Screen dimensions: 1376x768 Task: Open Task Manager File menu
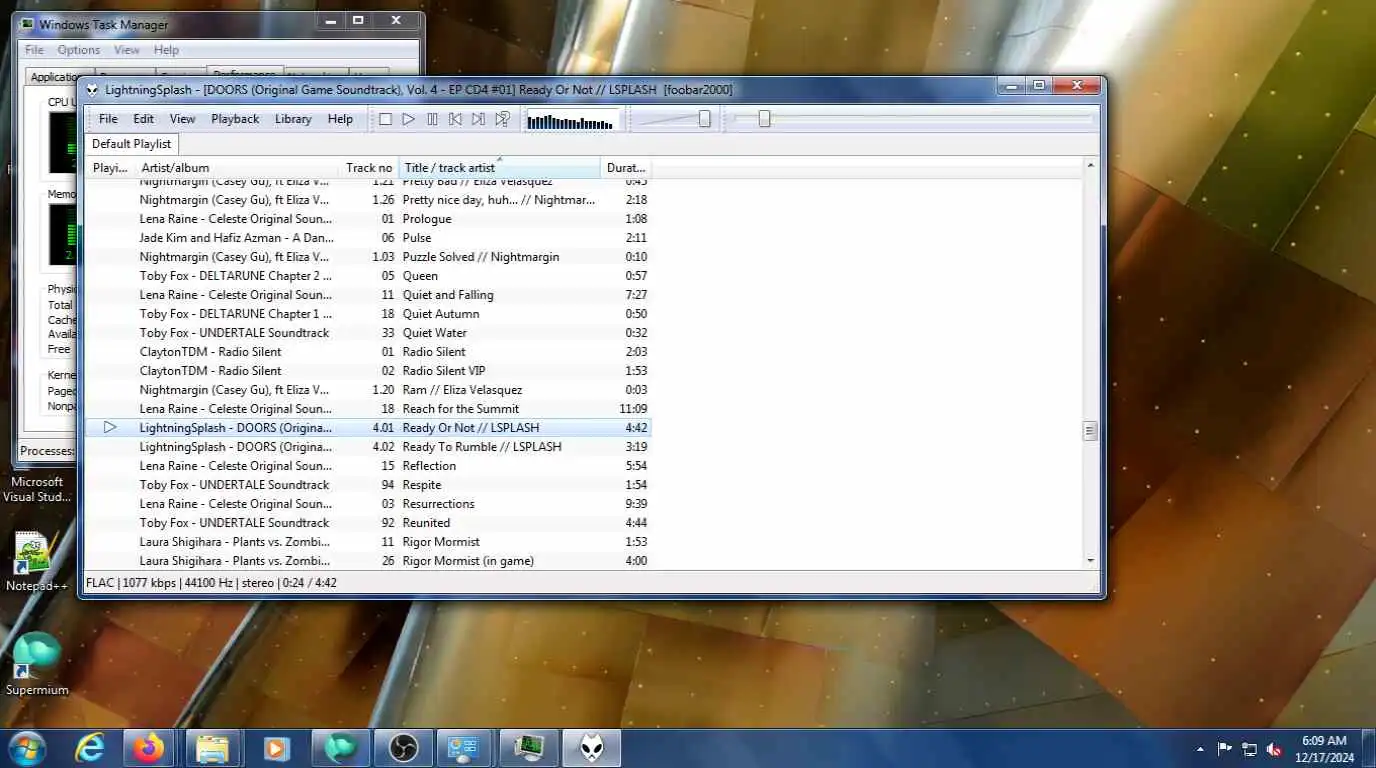tap(34, 50)
